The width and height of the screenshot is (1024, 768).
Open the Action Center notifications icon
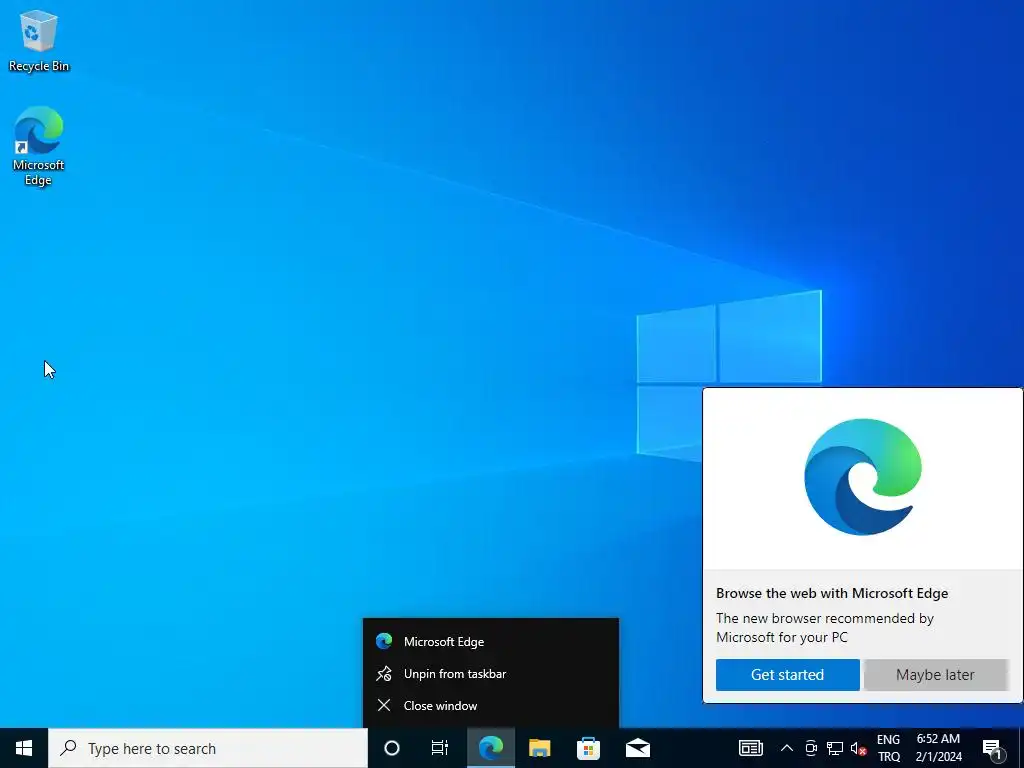coord(993,748)
